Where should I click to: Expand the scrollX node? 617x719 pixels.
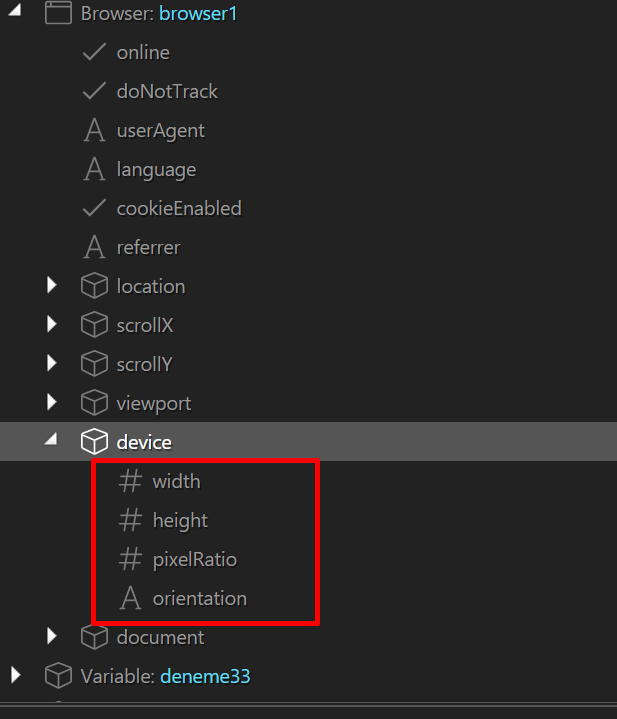[52, 325]
